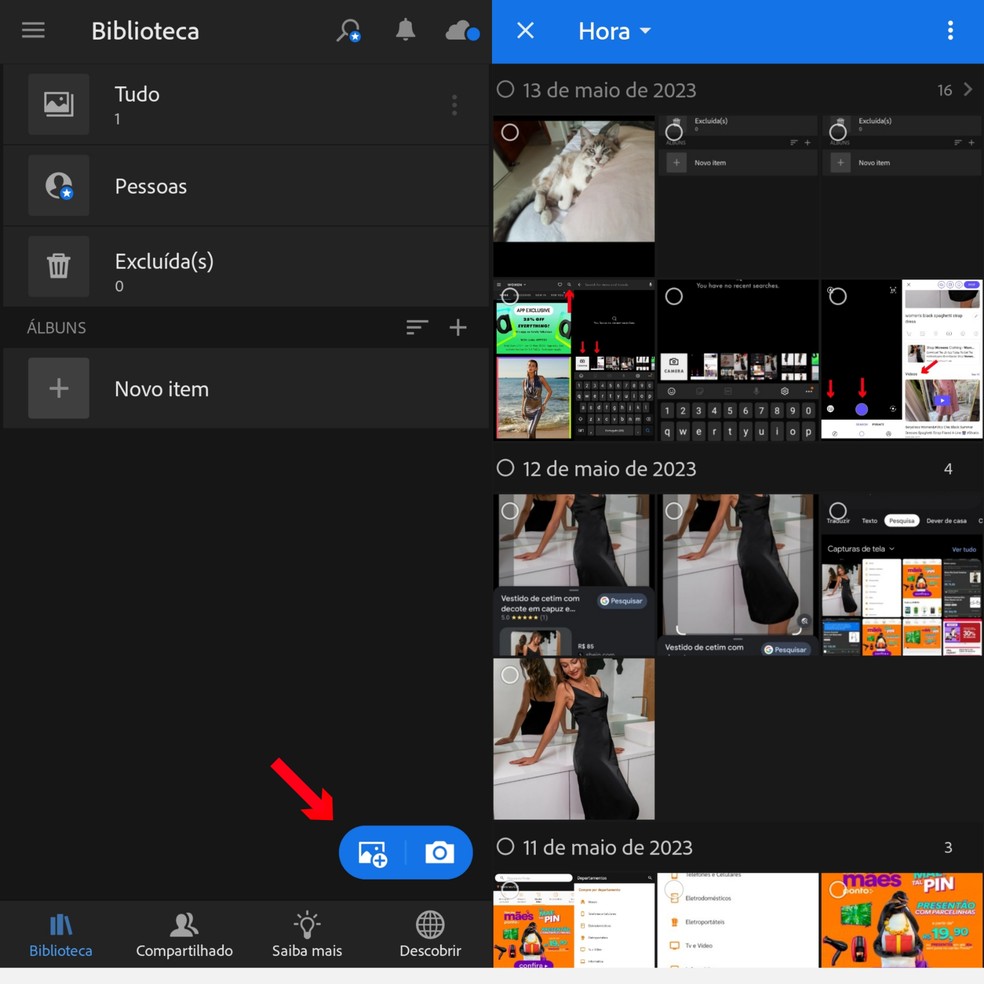Open notifications bell
The height and width of the screenshot is (984, 984).
point(405,30)
